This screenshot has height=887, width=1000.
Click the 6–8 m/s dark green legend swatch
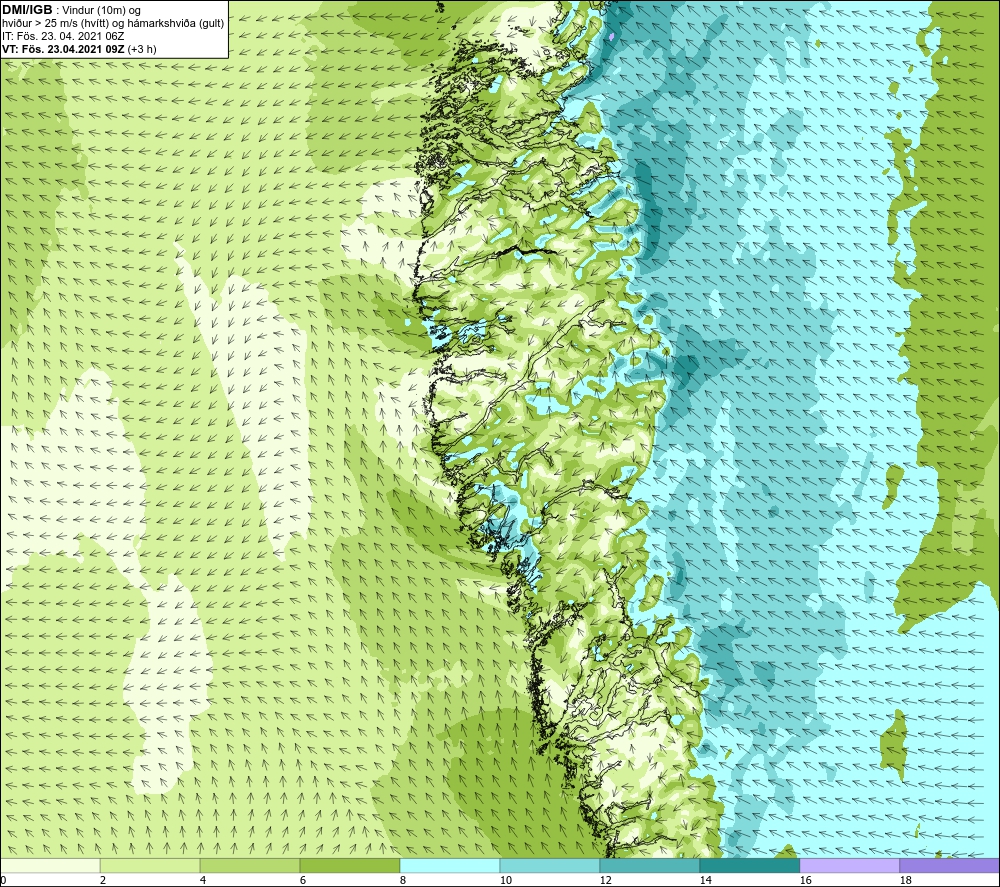(x=350, y=865)
